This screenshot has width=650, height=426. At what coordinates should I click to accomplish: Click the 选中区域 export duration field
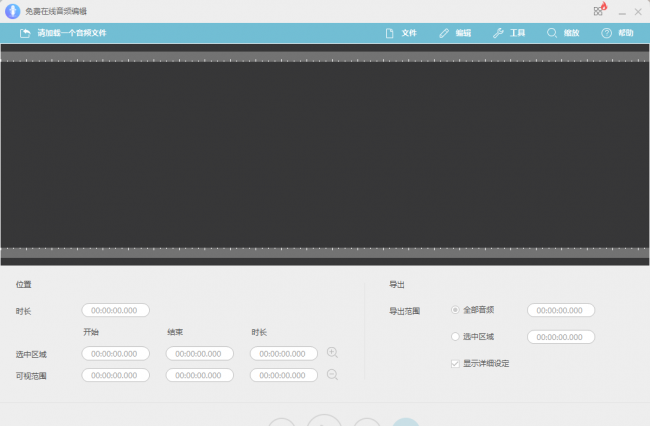[x=561, y=337]
